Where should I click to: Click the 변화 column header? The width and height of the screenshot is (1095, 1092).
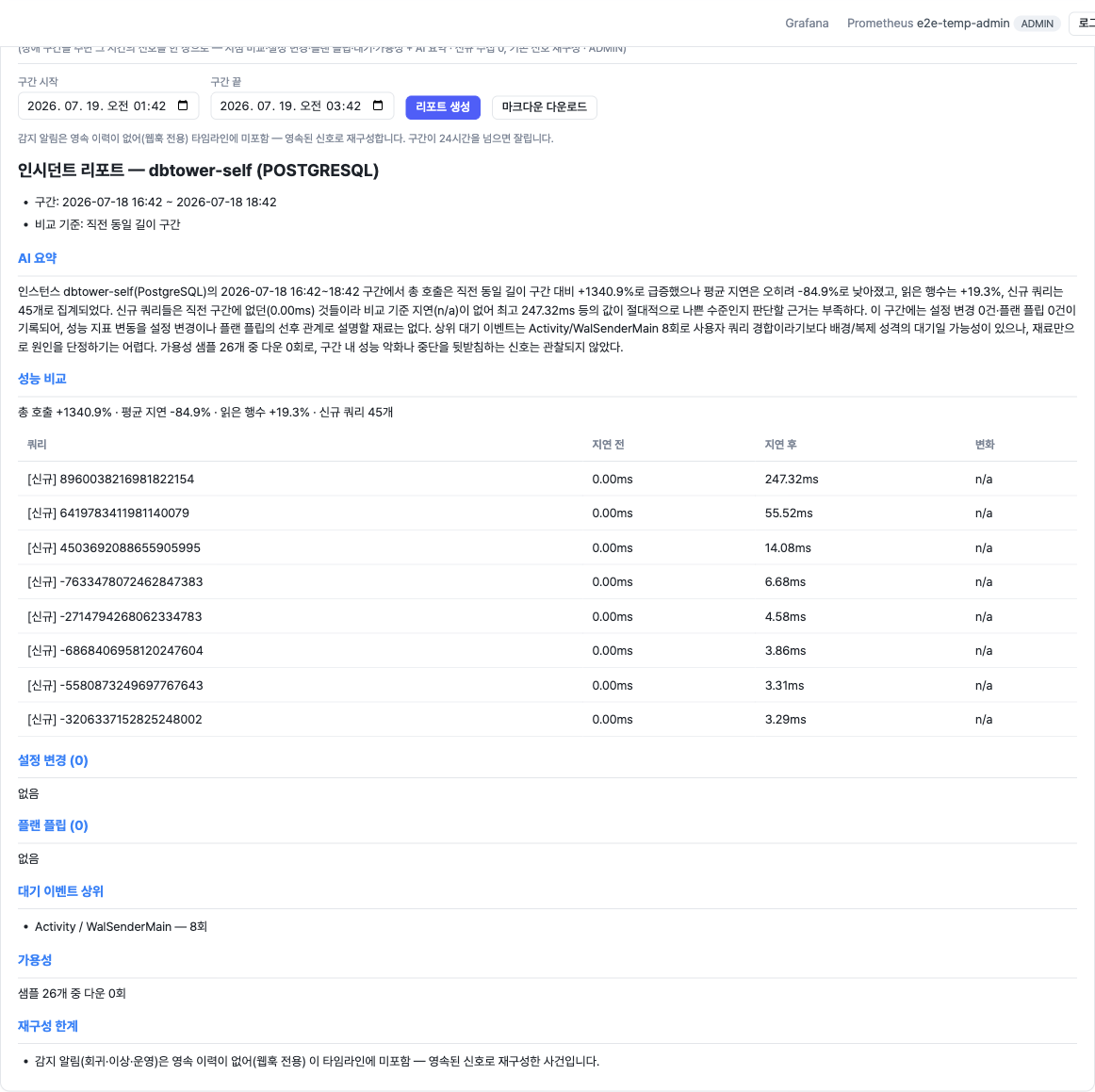[x=985, y=444]
